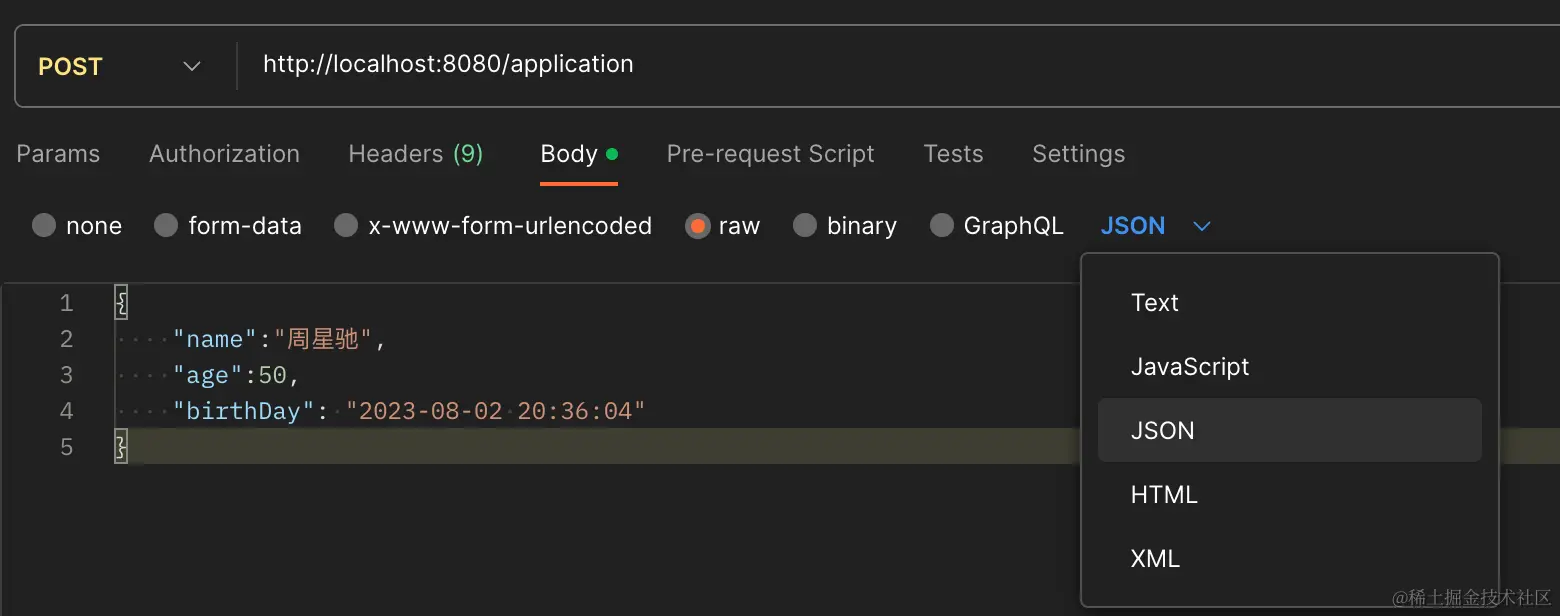Open the Settings tab
This screenshot has width=1560, height=616.
1078,154
